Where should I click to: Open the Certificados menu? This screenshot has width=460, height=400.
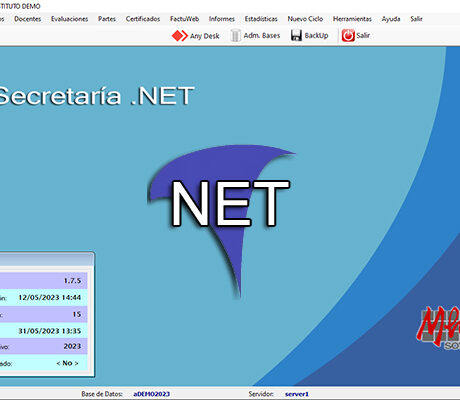[143, 19]
